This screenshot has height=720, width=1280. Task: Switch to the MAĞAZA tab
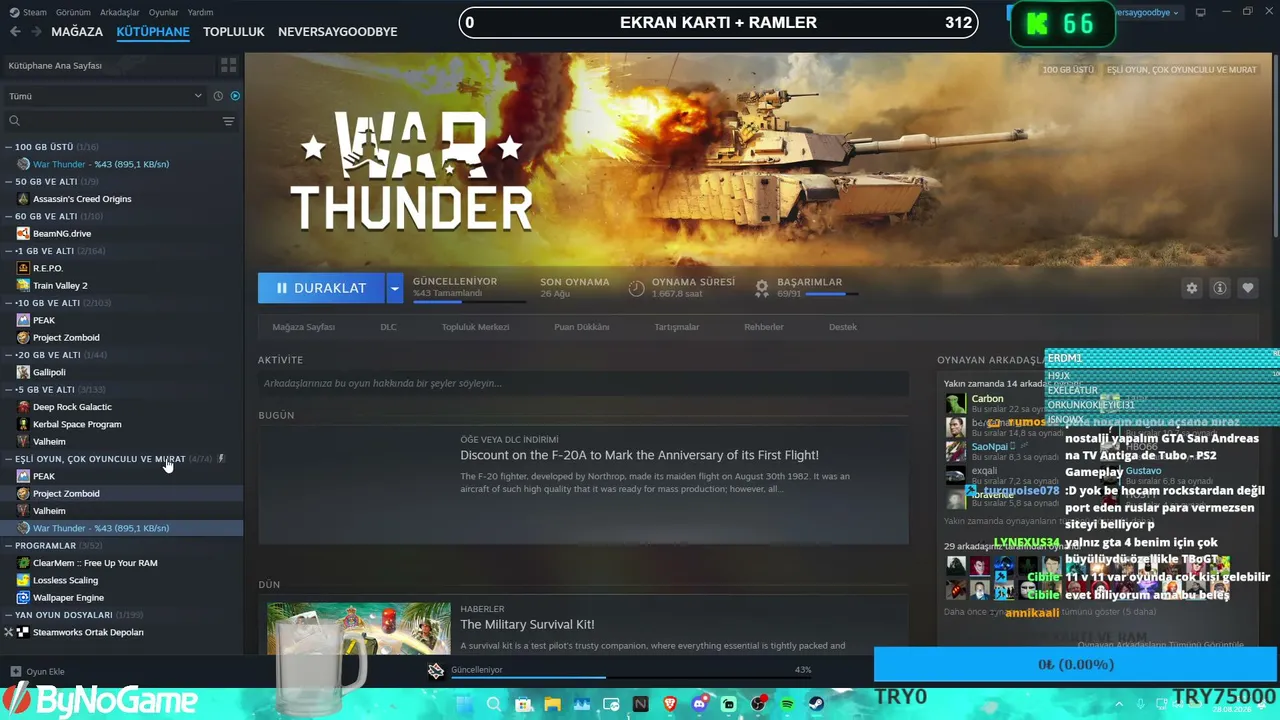(77, 32)
